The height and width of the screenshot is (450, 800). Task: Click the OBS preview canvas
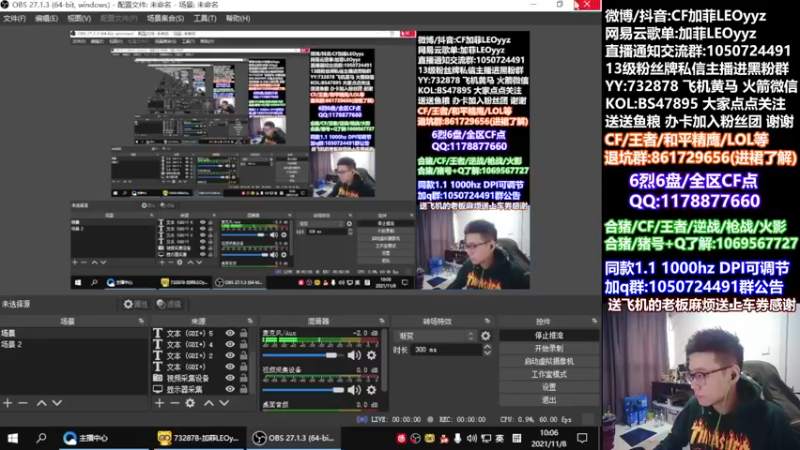point(300,160)
